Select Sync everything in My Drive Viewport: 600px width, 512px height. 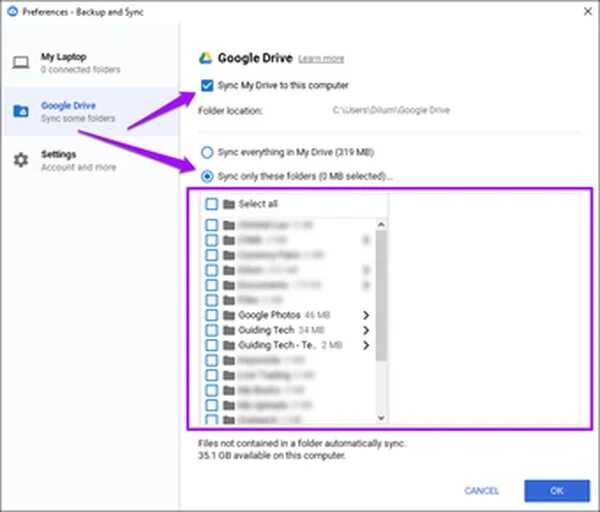207,152
